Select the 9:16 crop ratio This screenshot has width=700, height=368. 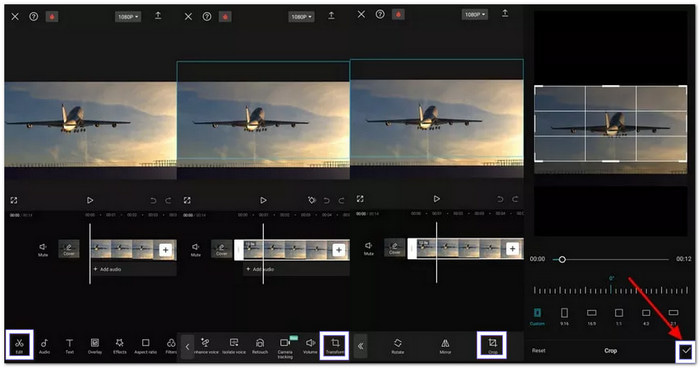pos(564,316)
